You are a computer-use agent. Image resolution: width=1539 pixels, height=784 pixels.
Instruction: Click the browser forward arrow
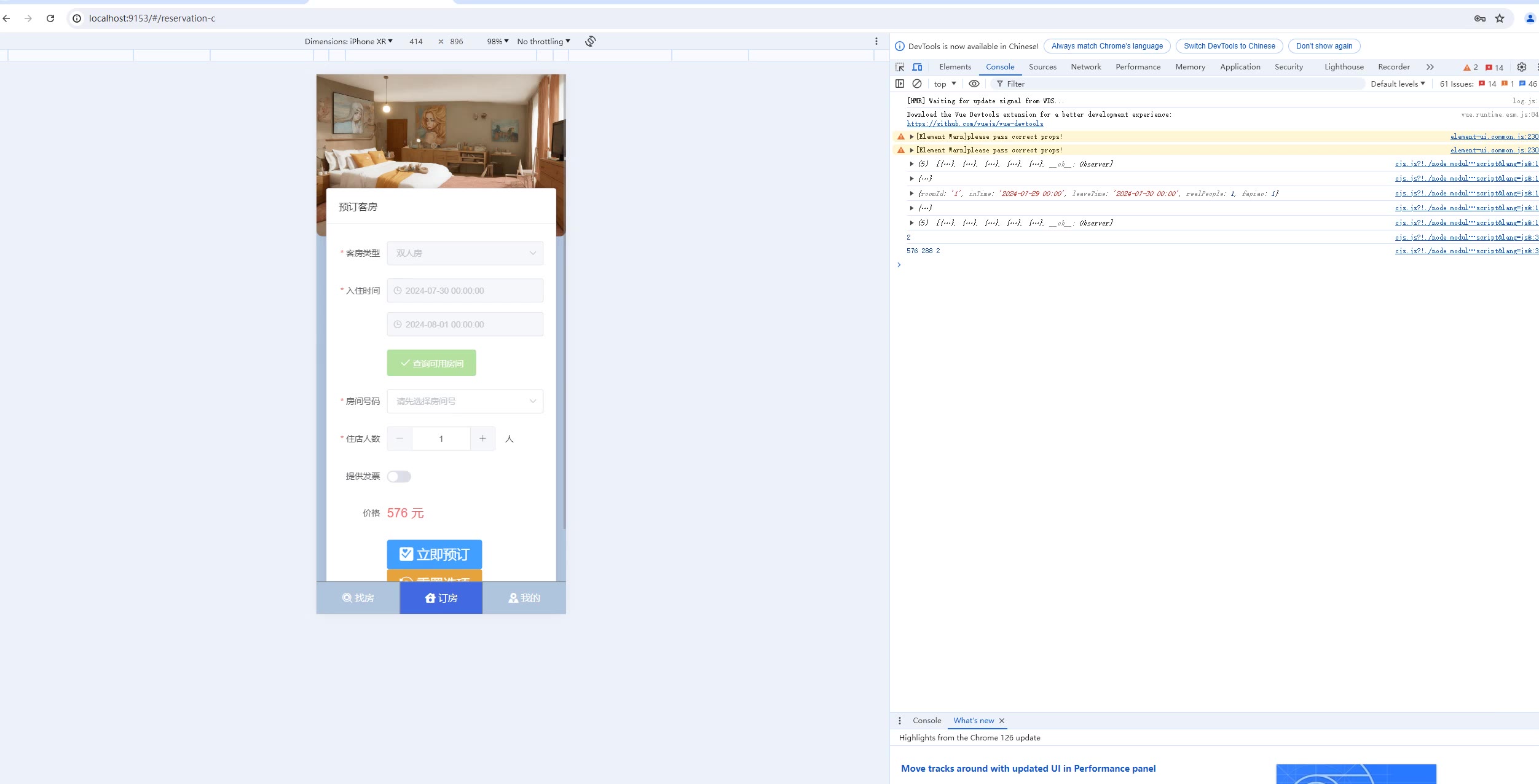click(x=28, y=18)
